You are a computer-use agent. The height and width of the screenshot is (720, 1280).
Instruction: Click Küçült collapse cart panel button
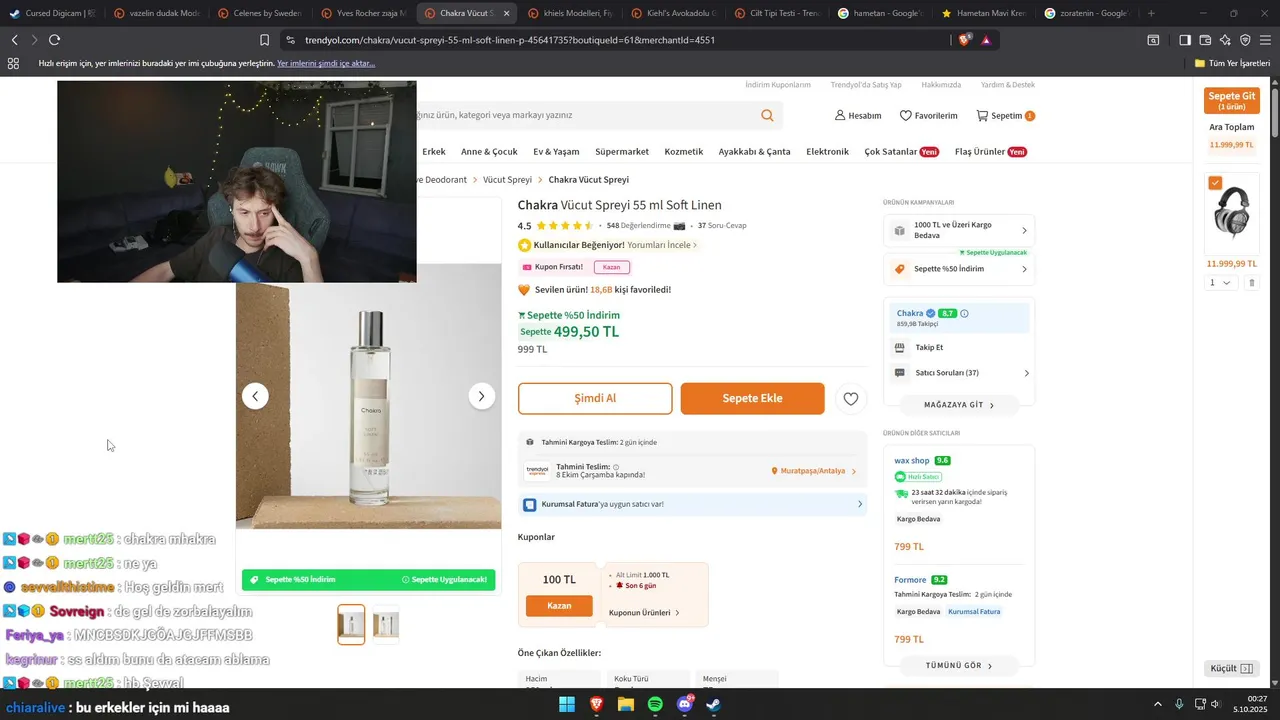tap(1231, 668)
